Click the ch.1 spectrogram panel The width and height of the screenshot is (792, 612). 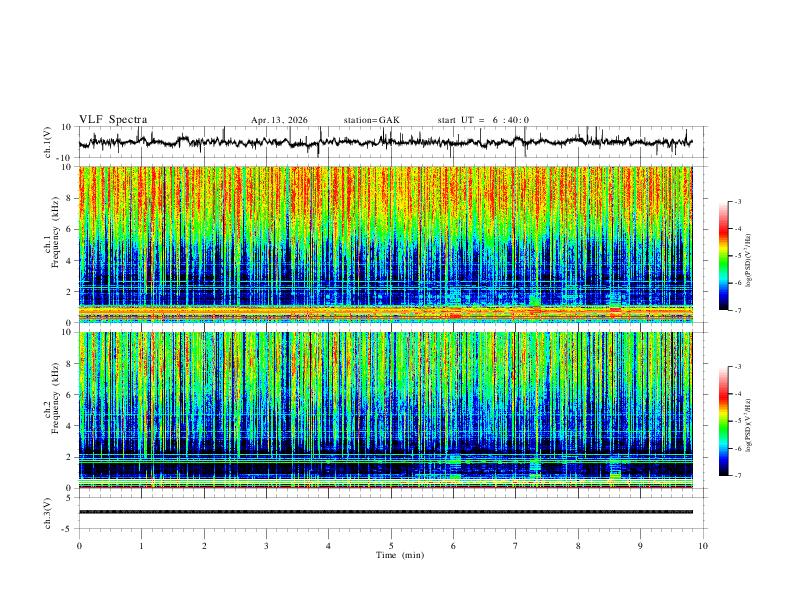click(x=385, y=244)
